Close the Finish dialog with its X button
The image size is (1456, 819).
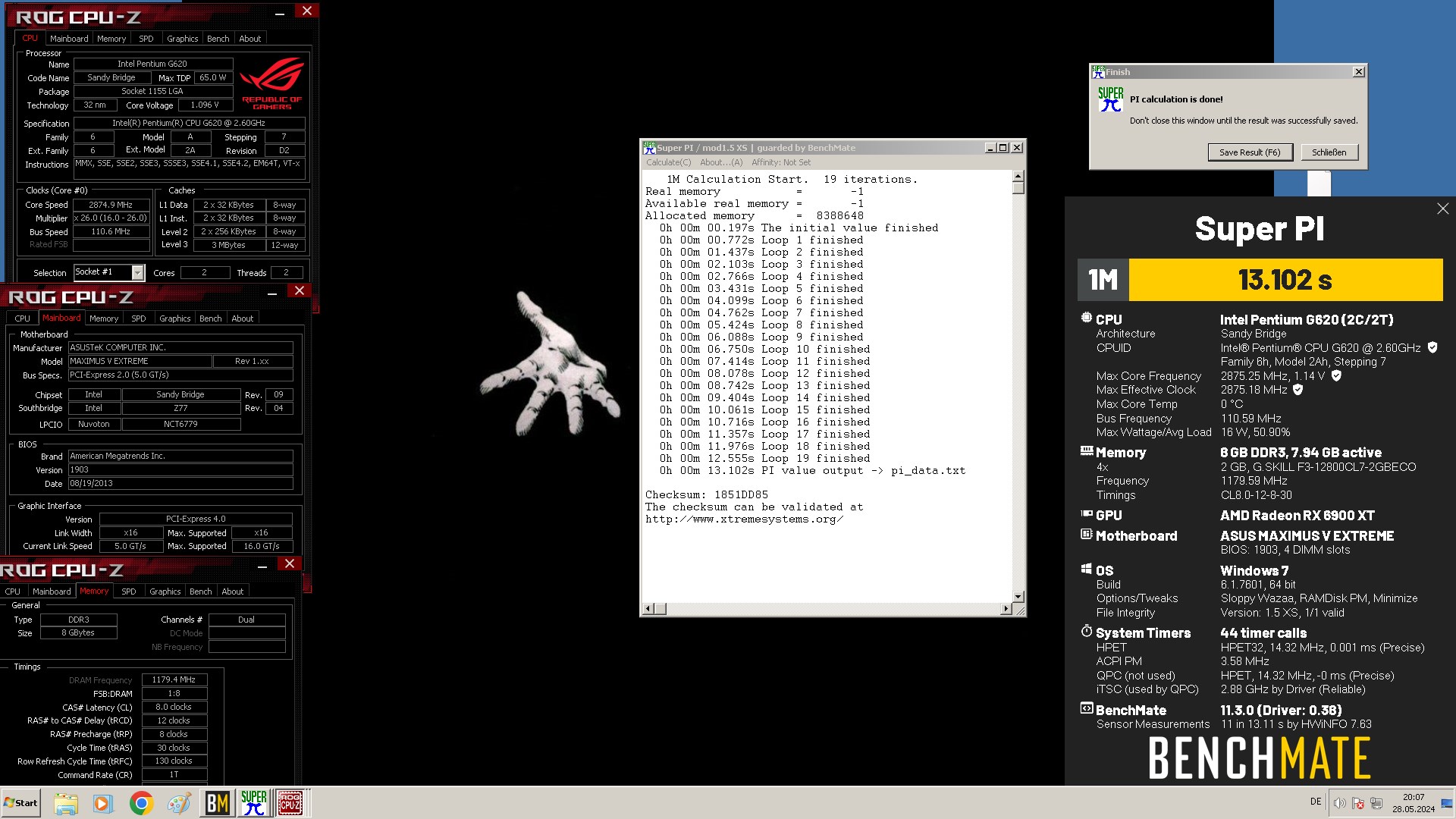[1359, 72]
